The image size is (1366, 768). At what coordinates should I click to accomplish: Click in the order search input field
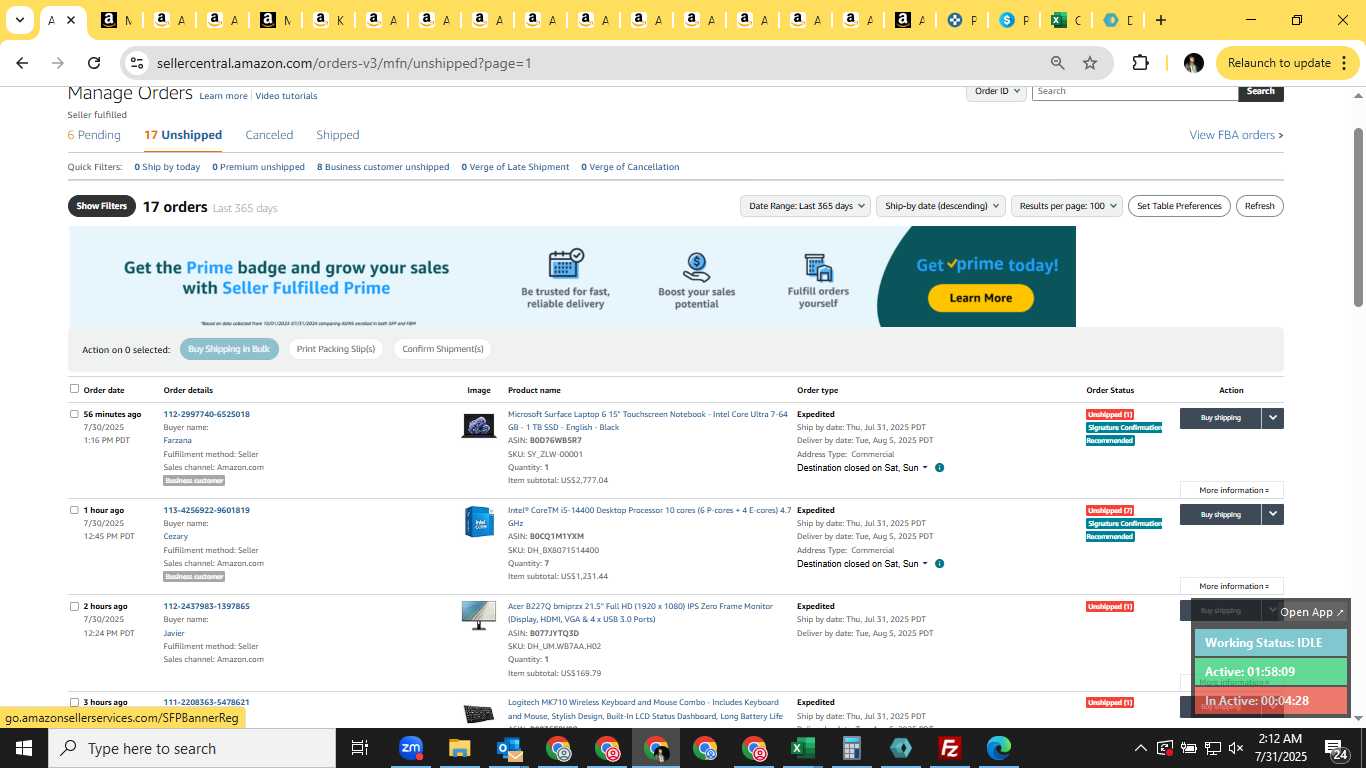click(1134, 91)
